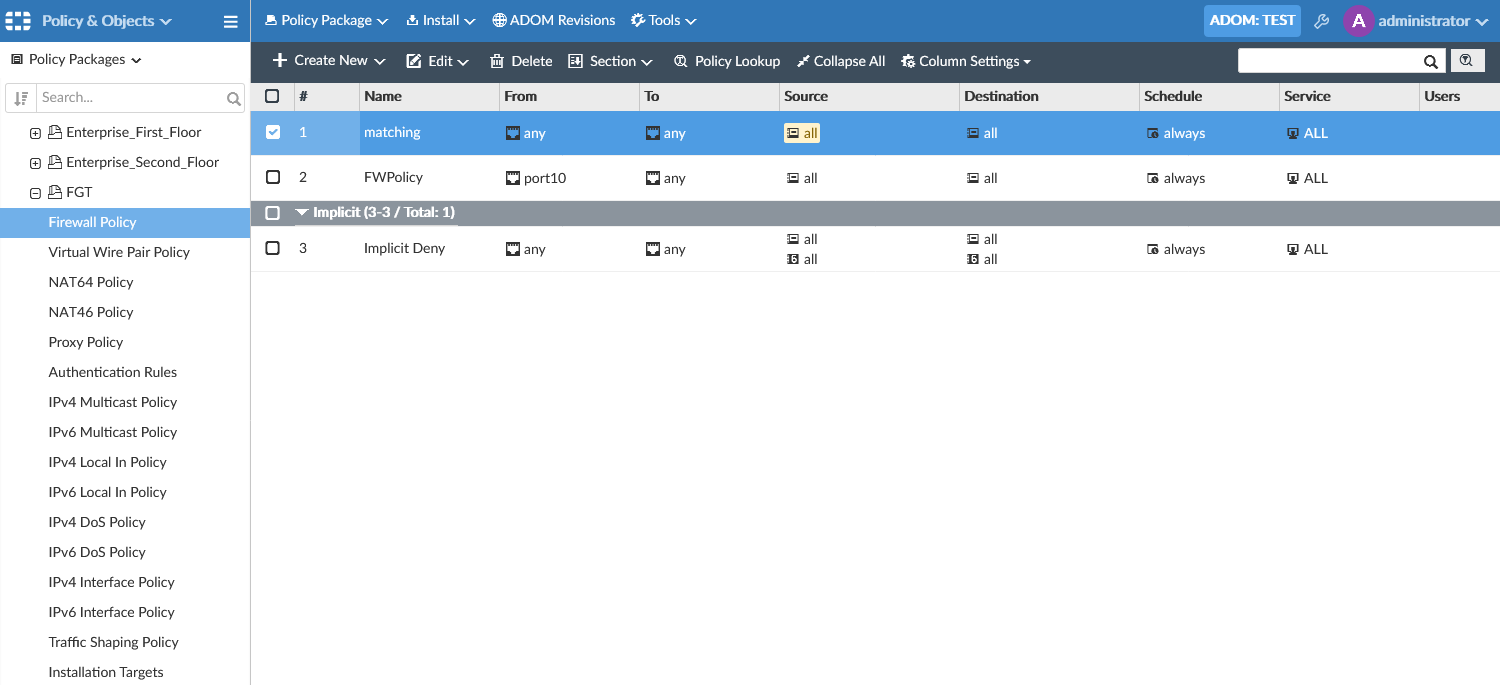Screen dimensions: 1500x685
Task: Open ADOM Revisions
Action: [x=554, y=20]
